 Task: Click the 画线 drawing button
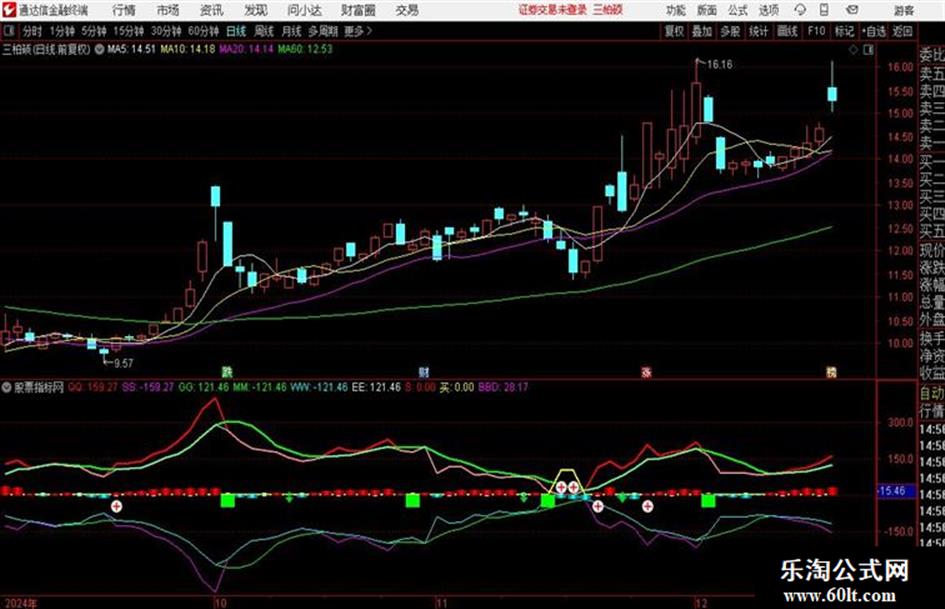(x=787, y=31)
